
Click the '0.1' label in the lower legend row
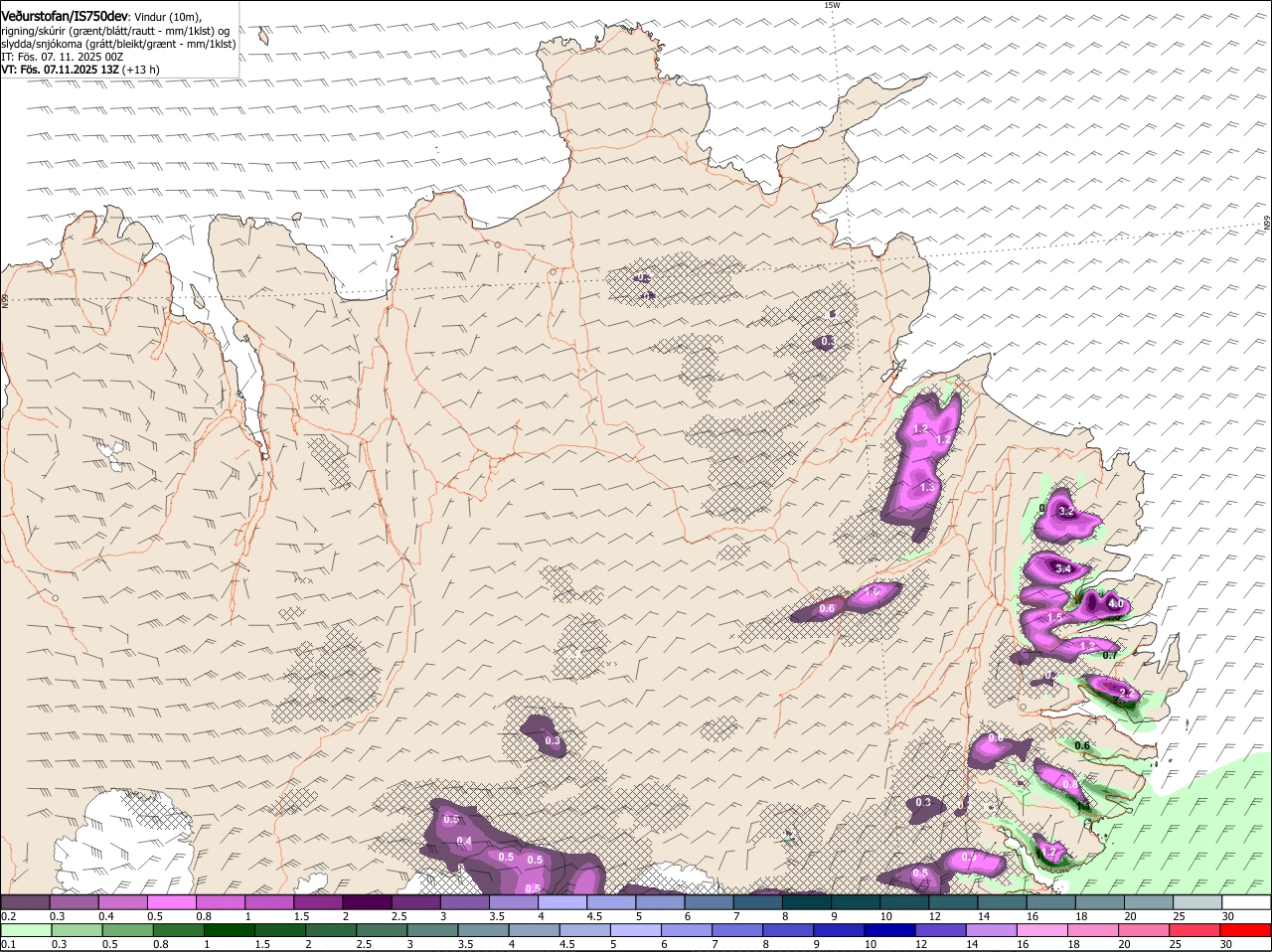point(8,944)
